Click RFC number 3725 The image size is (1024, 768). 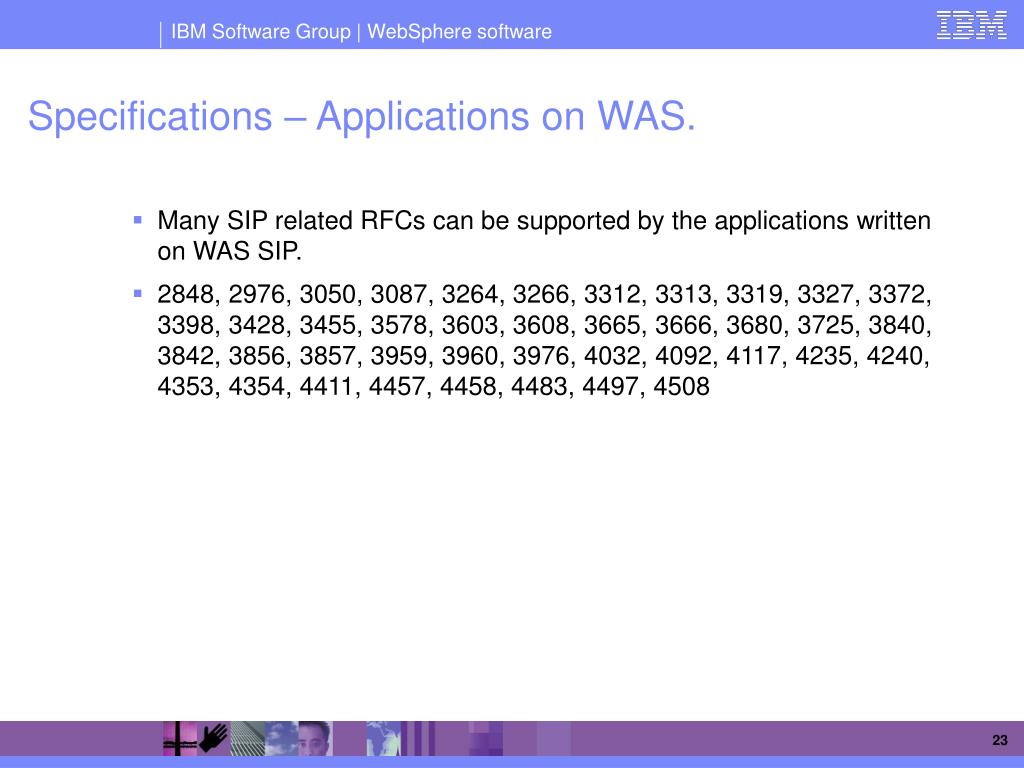coord(825,325)
